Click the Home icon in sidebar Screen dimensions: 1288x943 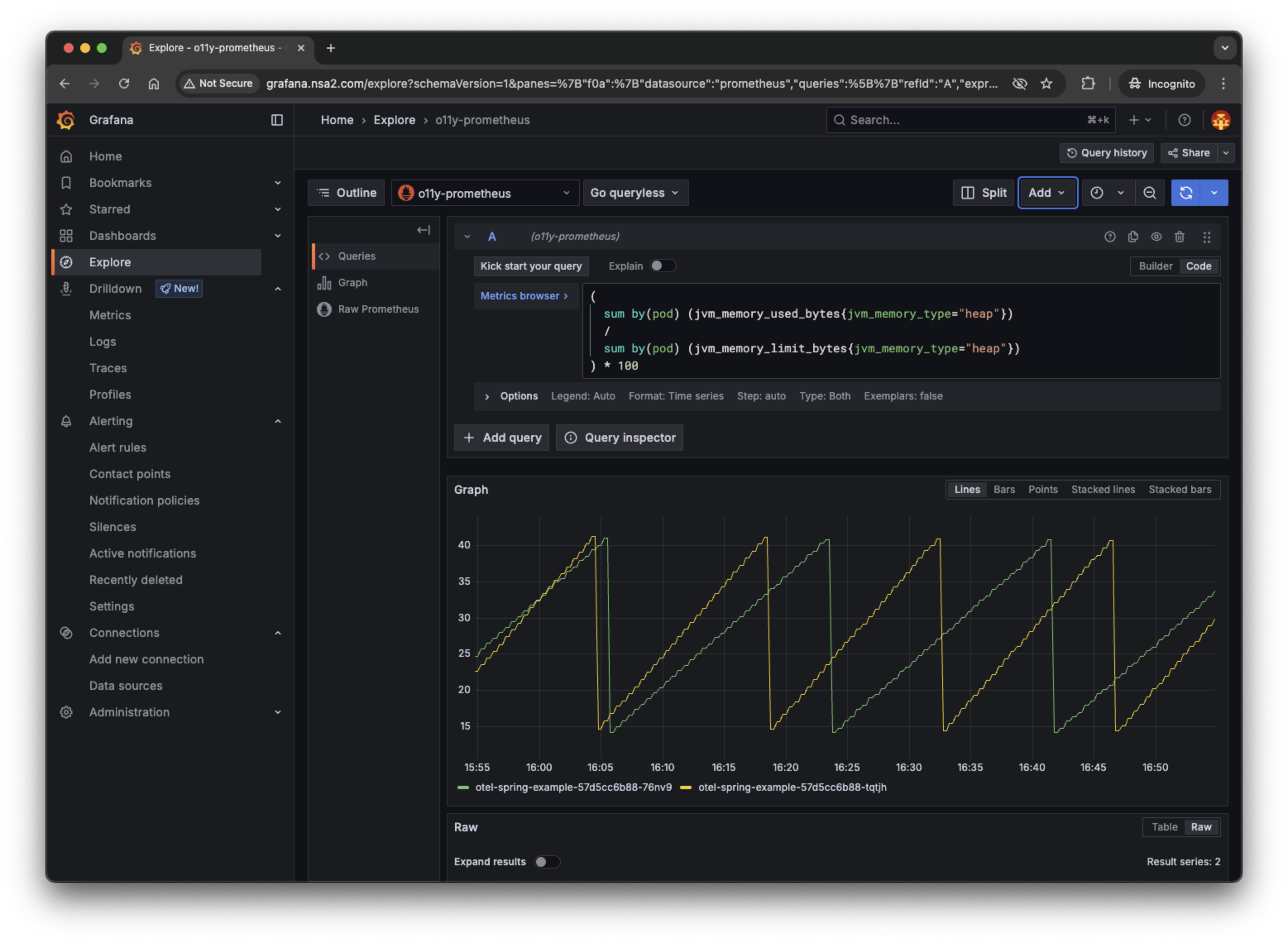click(66, 156)
